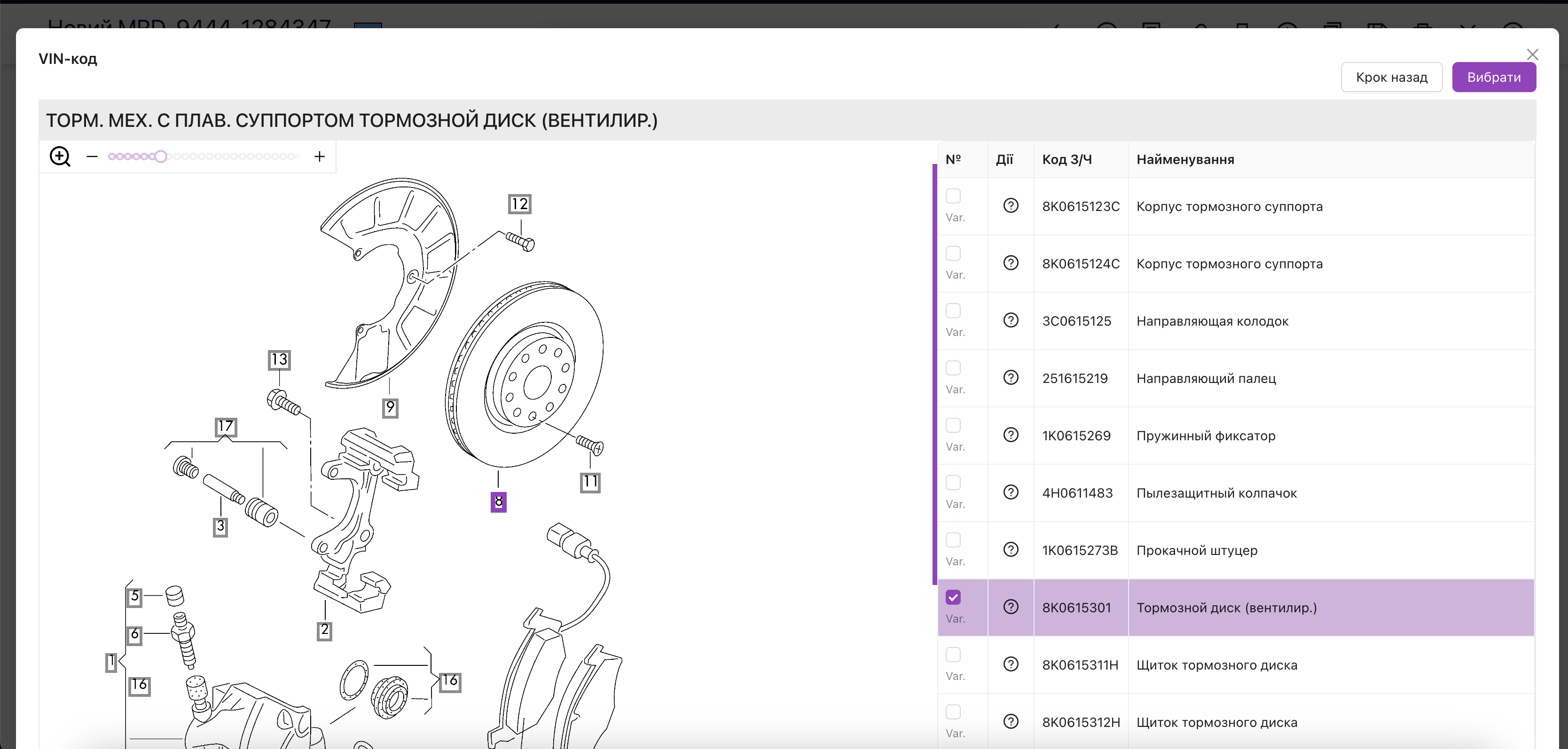
Task: Click Пылезащитный колпачок name
Action: tap(1216, 493)
